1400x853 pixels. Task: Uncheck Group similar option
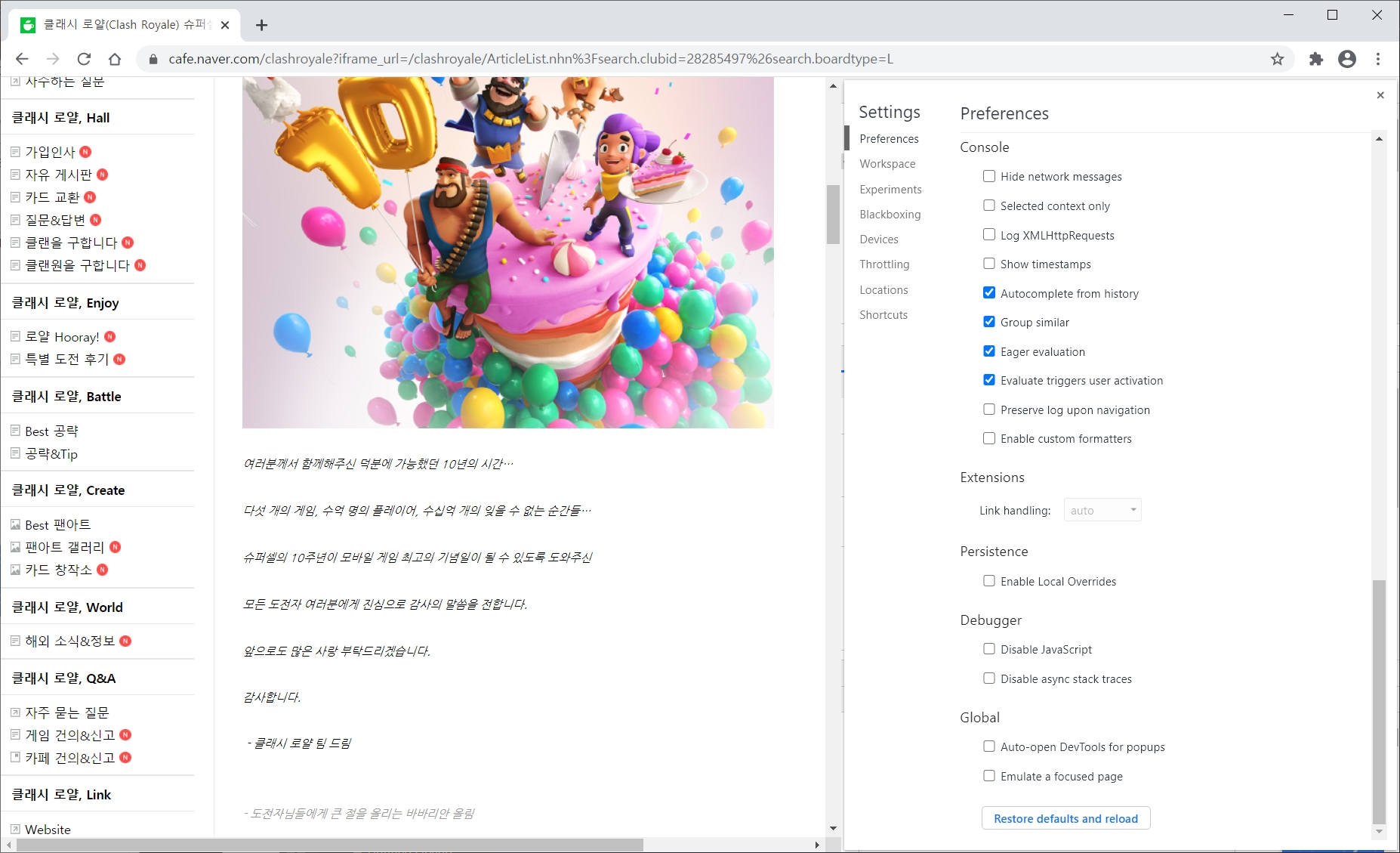[x=989, y=322]
